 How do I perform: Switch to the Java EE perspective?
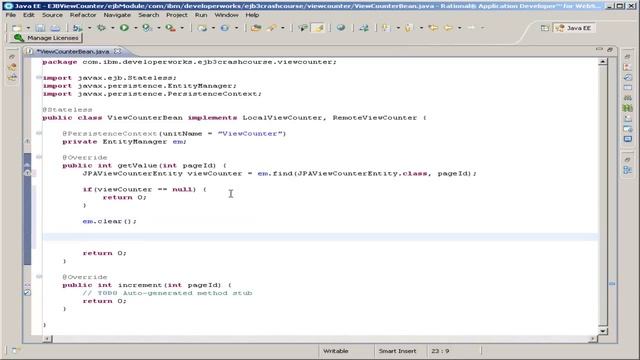point(574,28)
